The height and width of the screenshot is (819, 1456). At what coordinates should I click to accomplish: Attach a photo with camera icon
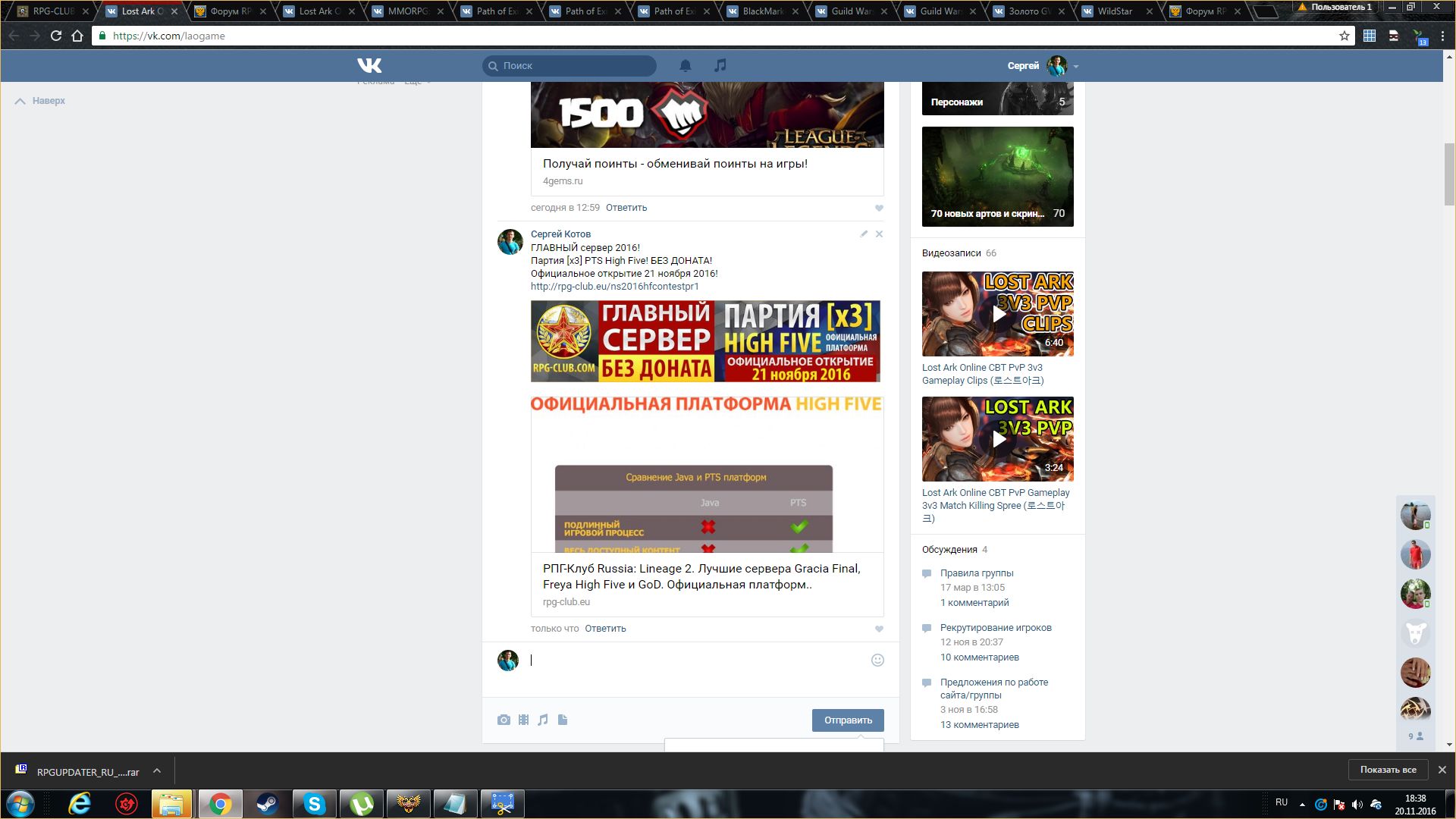point(504,720)
